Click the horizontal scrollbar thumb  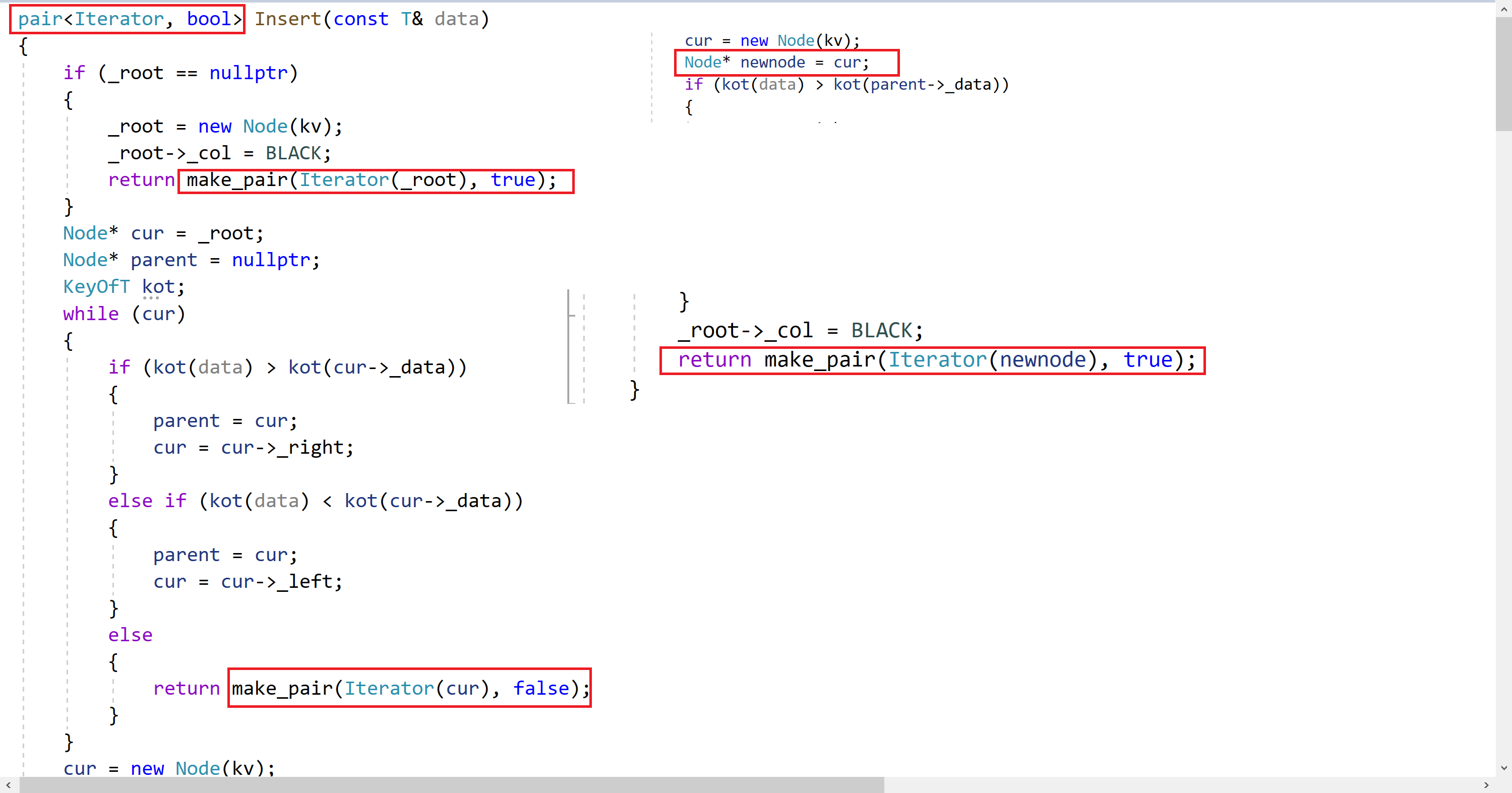click(452, 785)
